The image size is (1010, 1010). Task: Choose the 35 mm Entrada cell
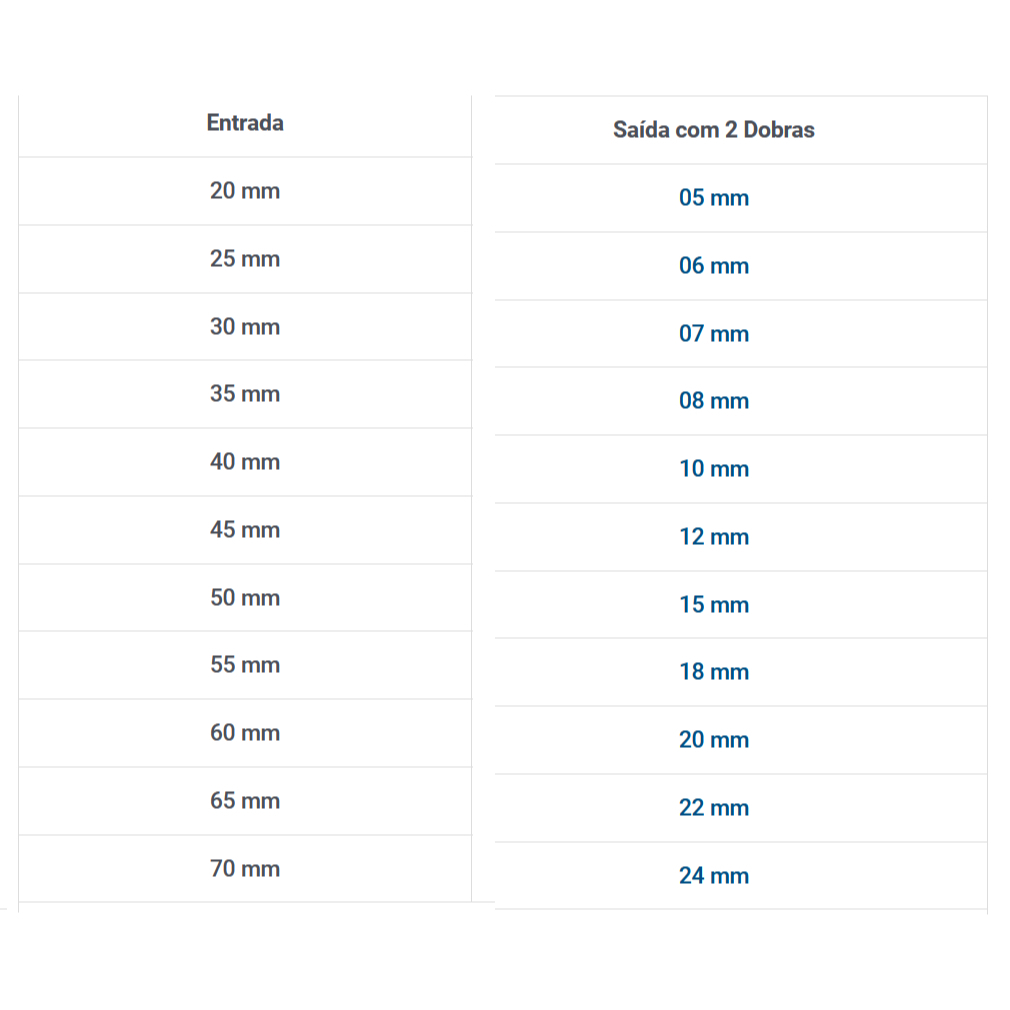point(245,394)
